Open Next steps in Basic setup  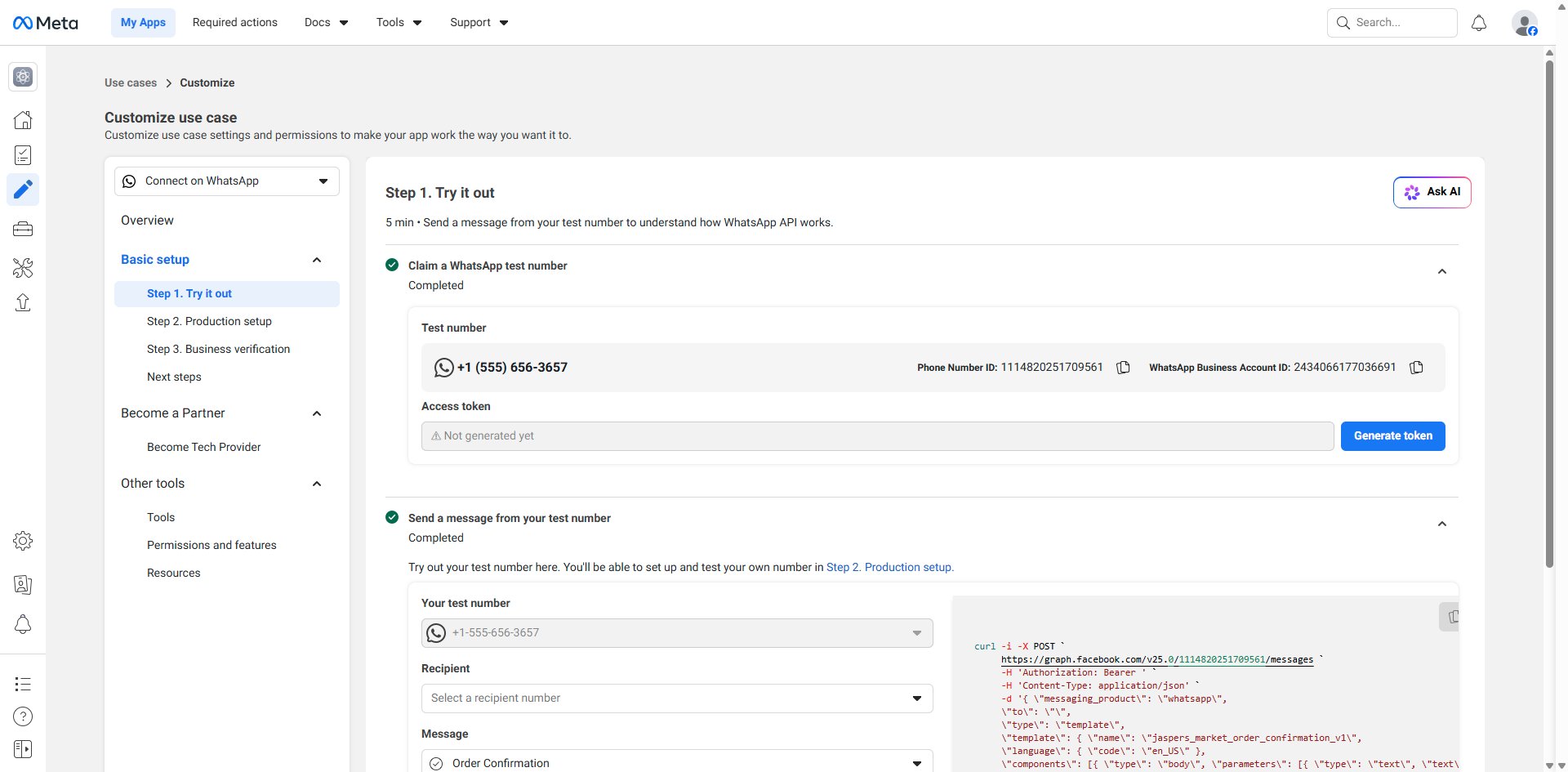(174, 377)
